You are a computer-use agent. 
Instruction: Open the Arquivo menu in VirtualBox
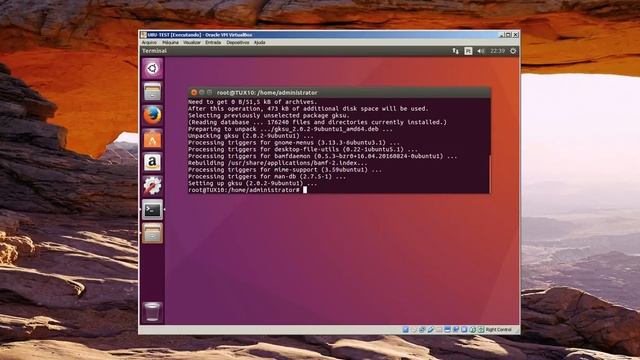click(149, 42)
